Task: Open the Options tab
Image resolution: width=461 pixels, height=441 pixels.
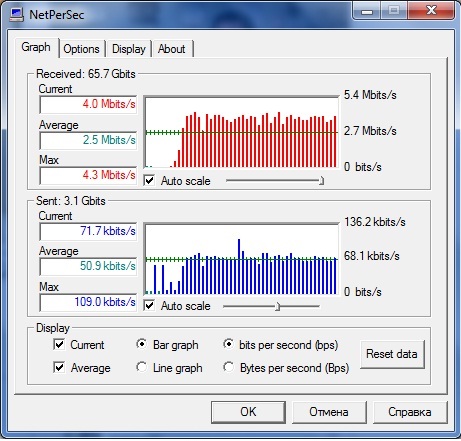Action: pos(81,49)
